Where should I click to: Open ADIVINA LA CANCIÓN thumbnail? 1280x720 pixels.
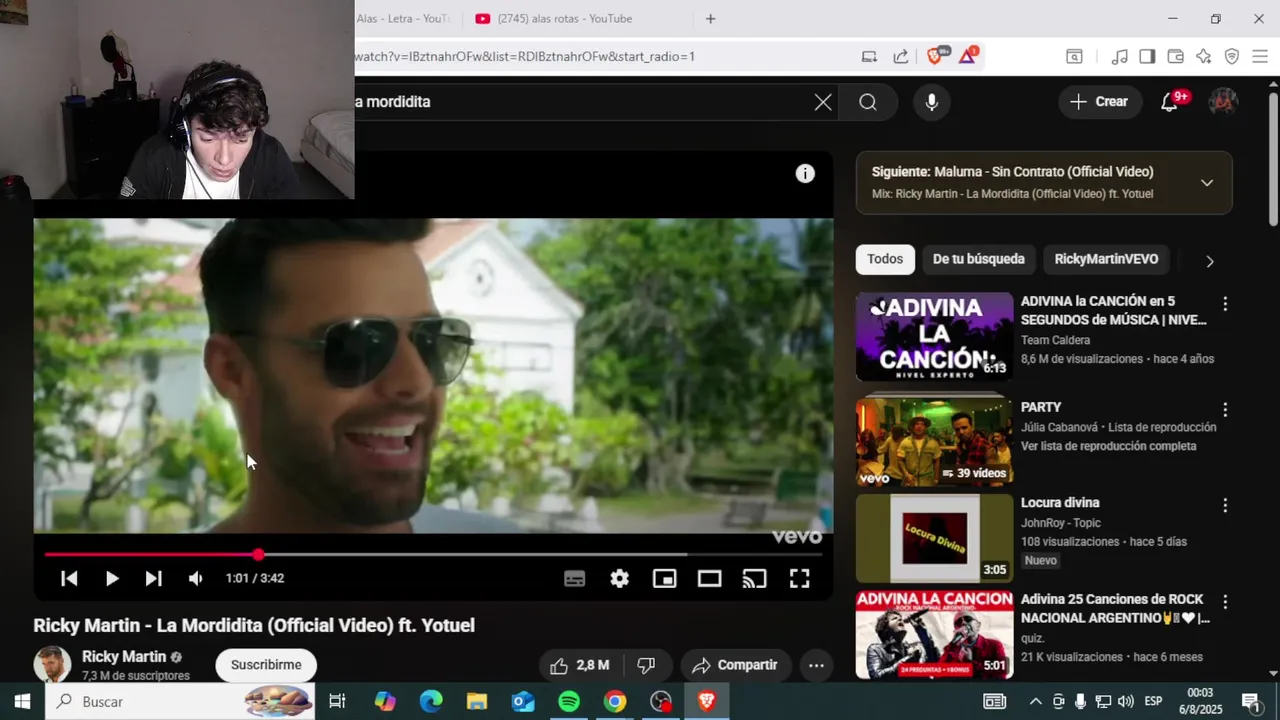point(934,336)
